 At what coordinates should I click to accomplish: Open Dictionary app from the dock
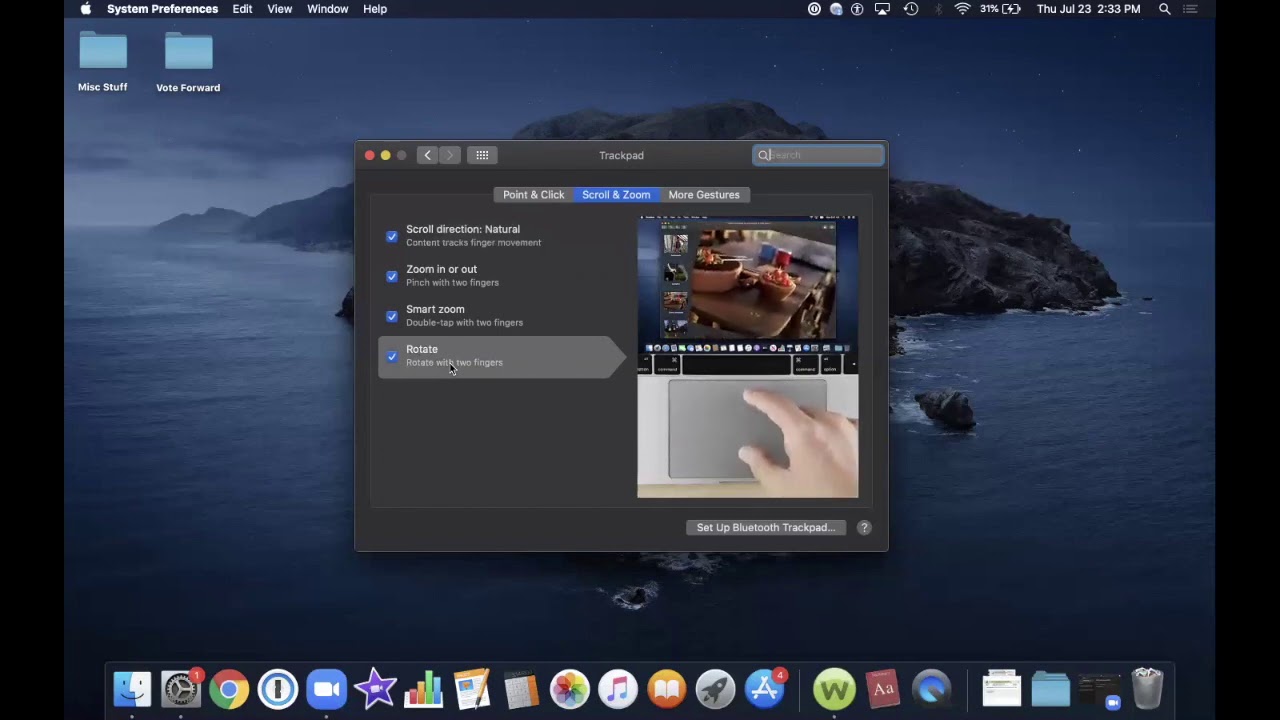883,689
